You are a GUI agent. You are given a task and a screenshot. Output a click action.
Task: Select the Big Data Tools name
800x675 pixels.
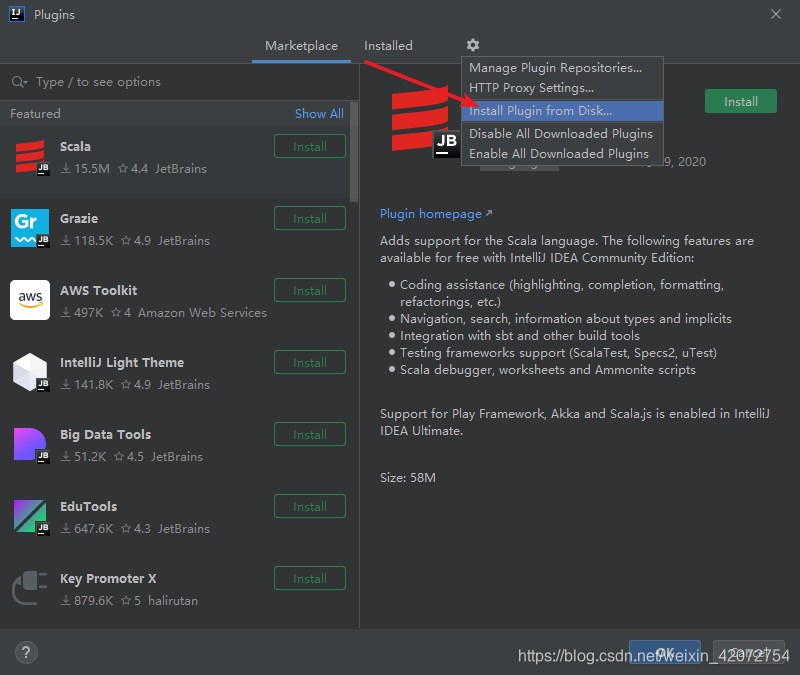tap(106, 434)
